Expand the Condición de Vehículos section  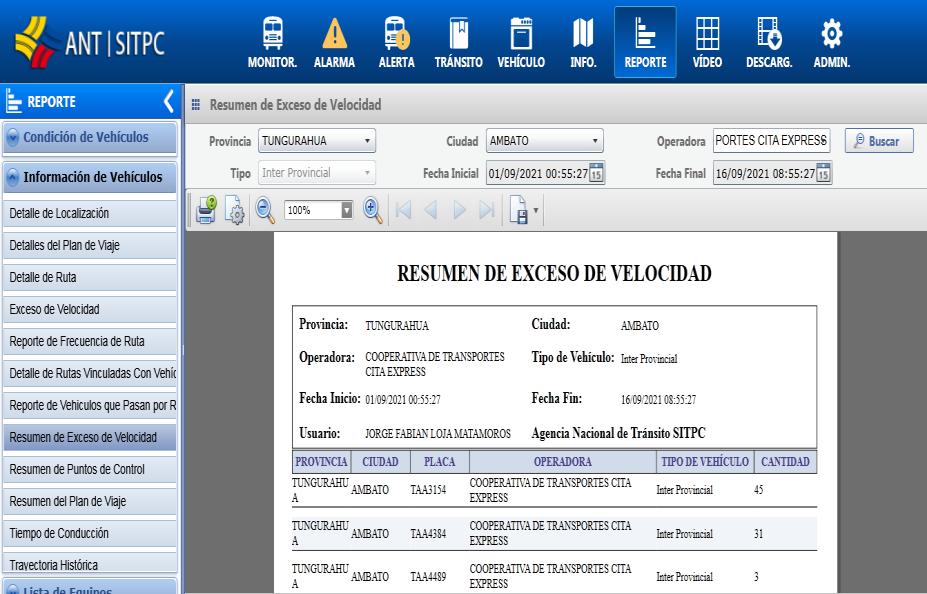coord(90,138)
